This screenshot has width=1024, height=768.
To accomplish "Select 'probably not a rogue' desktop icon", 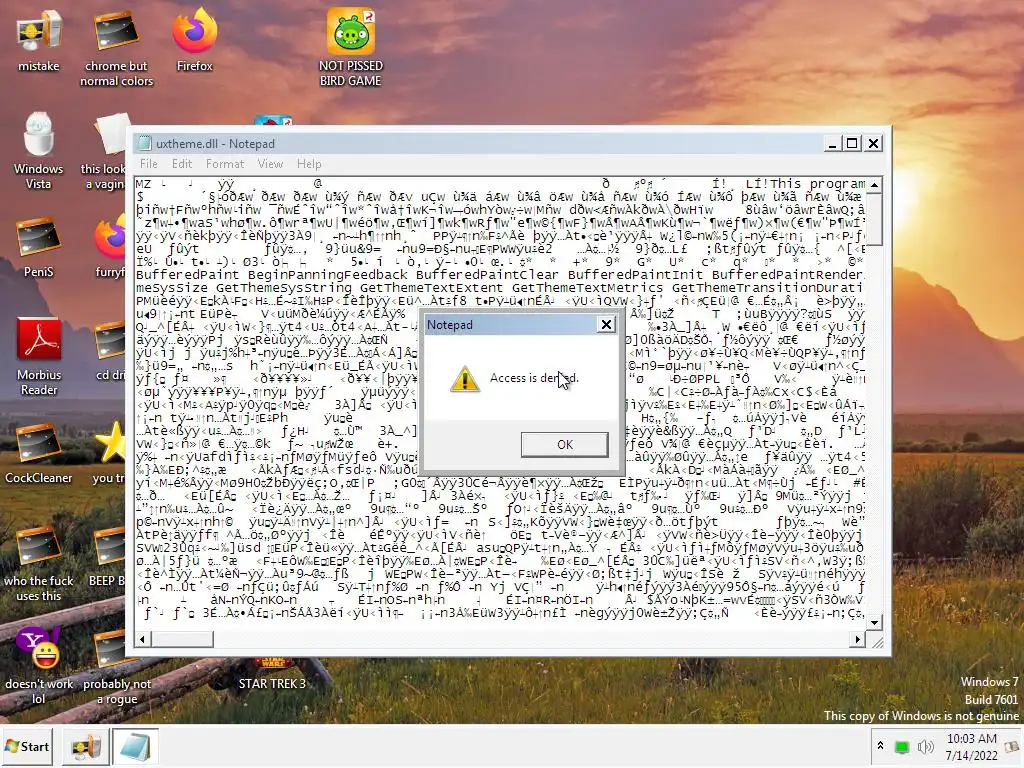I will [x=117, y=666].
